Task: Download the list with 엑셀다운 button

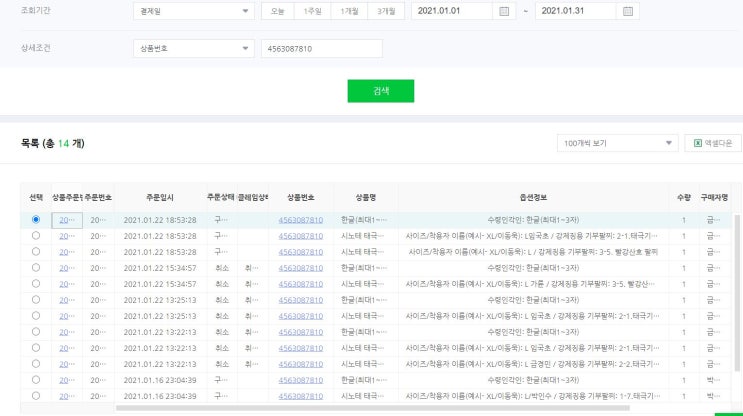Action: (x=713, y=143)
